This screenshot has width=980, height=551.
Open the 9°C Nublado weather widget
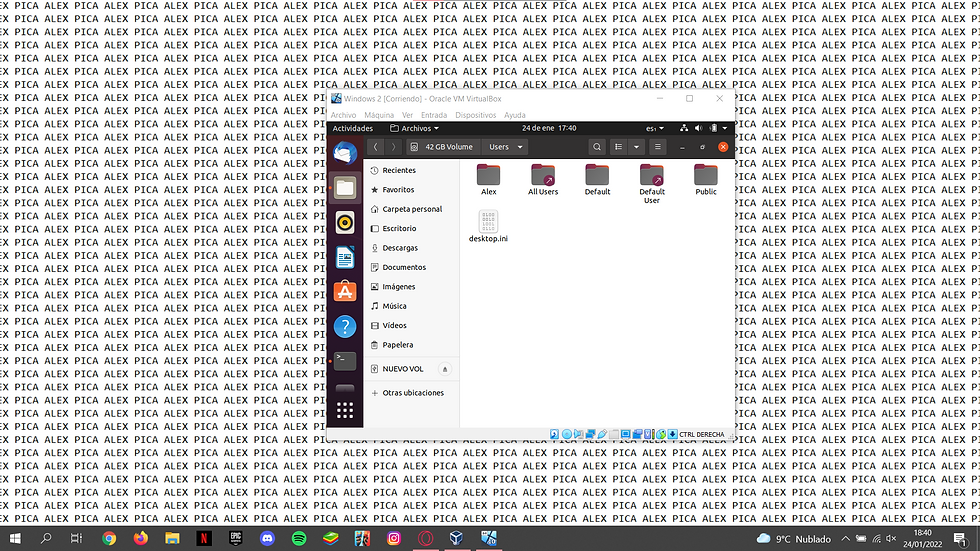click(793, 539)
